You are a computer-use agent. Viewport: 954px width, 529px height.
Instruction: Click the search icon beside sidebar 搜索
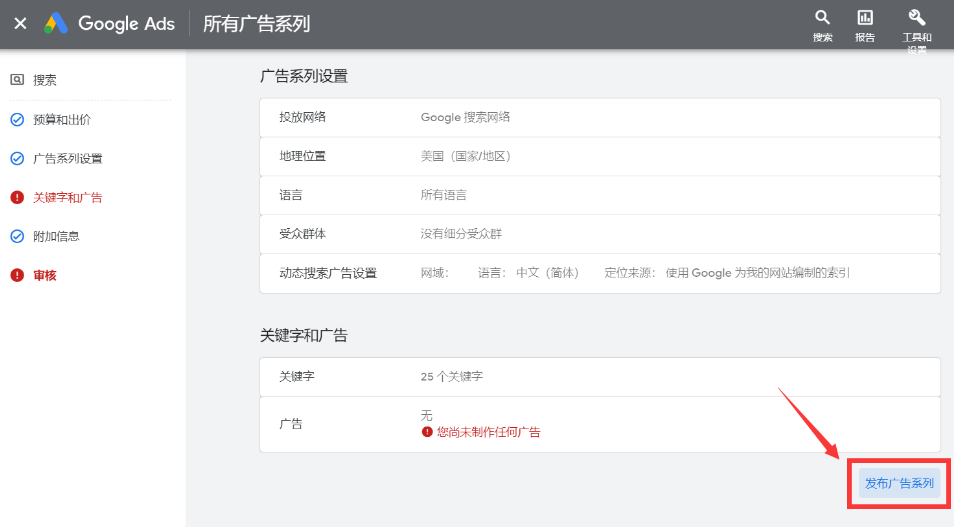[x=17, y=80]
